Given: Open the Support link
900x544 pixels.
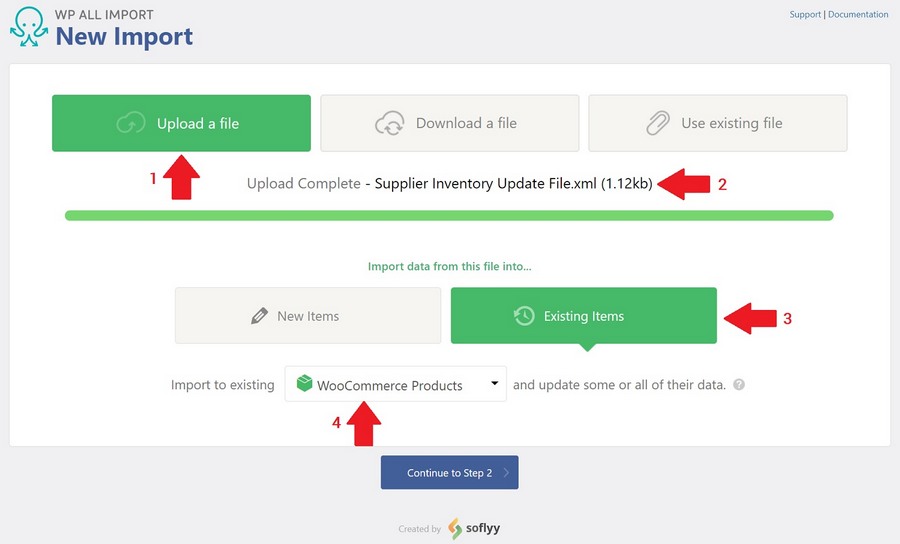Looking at the screenshot, I should click(x=805, y=14).
